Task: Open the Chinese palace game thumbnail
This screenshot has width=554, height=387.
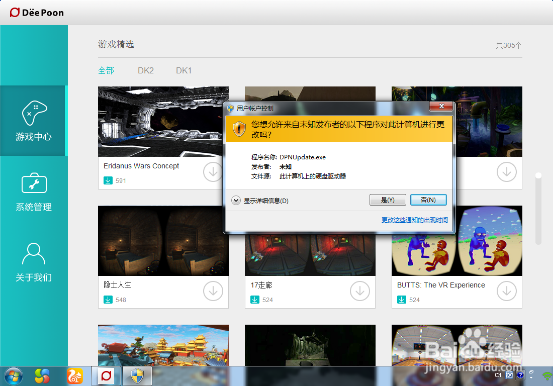Action: (x=163, y=345)
